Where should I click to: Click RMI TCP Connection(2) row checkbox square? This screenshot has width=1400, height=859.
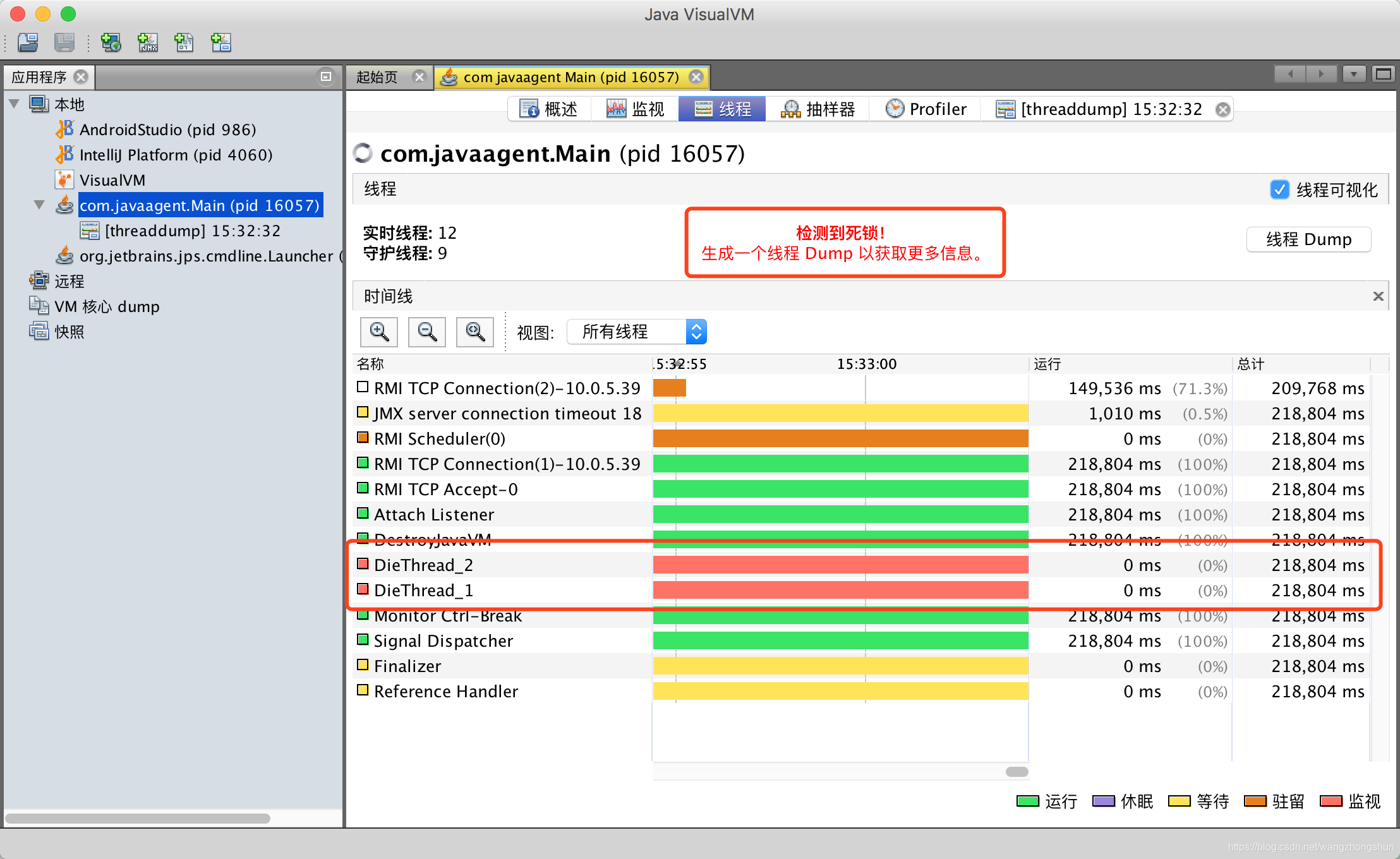pyautogui.click(x=363, y=387)
